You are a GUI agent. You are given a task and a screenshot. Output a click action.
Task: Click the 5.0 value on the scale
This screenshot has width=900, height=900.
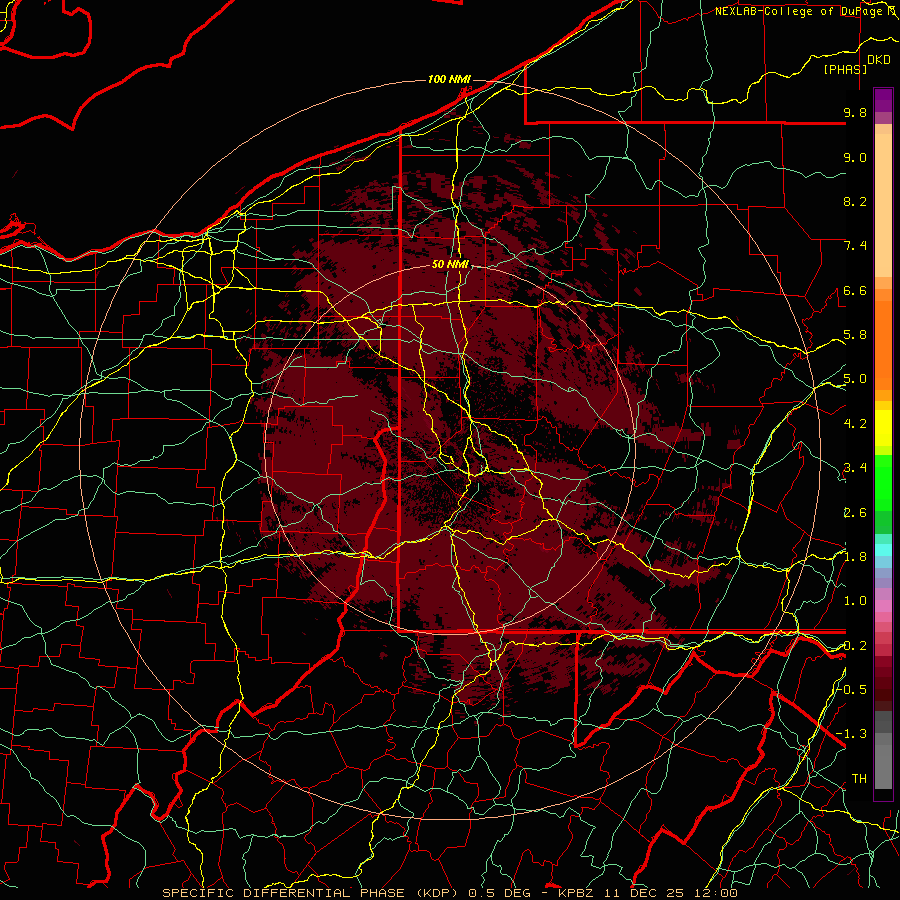[x=855, y=379]
